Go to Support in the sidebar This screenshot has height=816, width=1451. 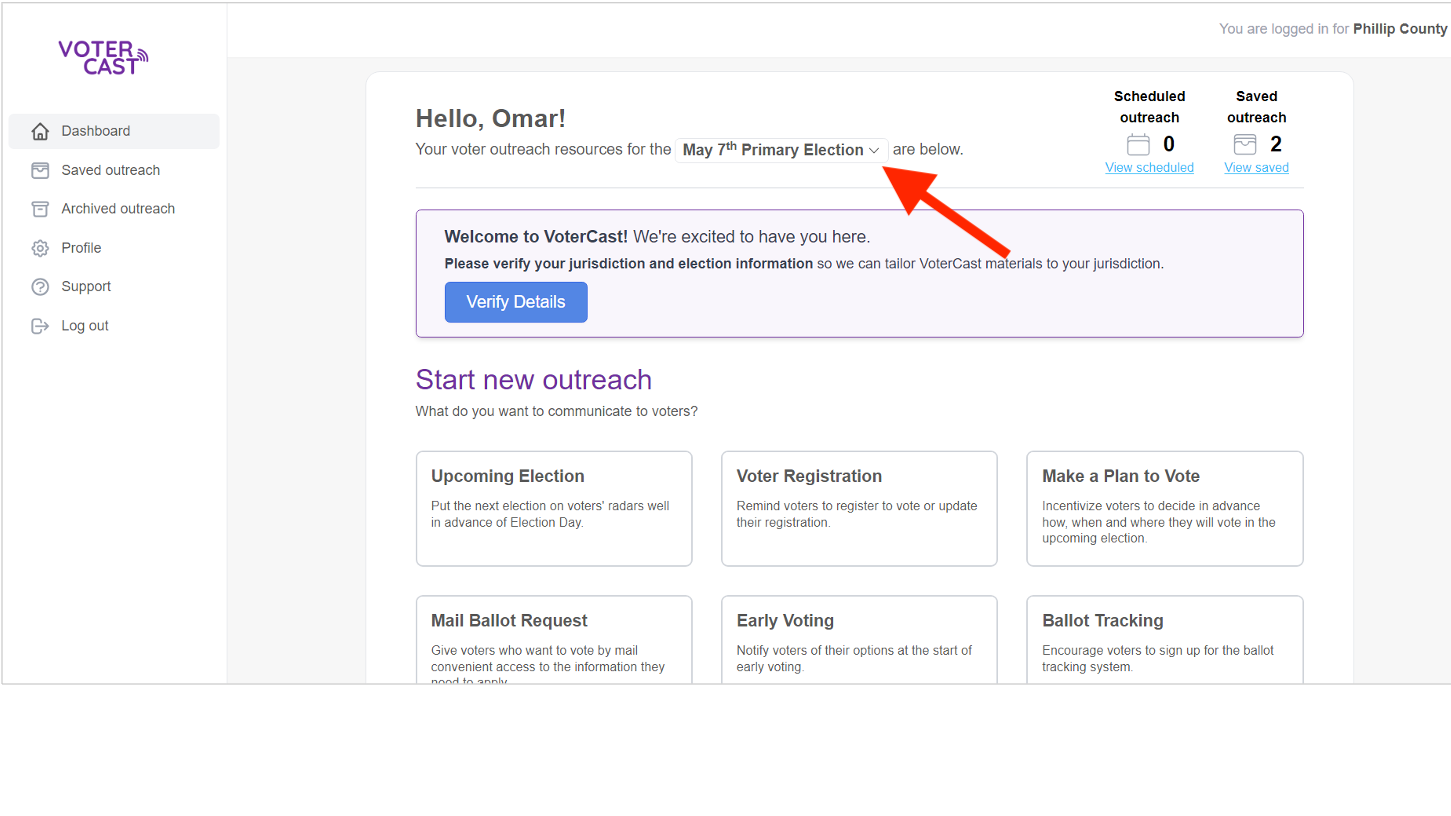[86, 287]
